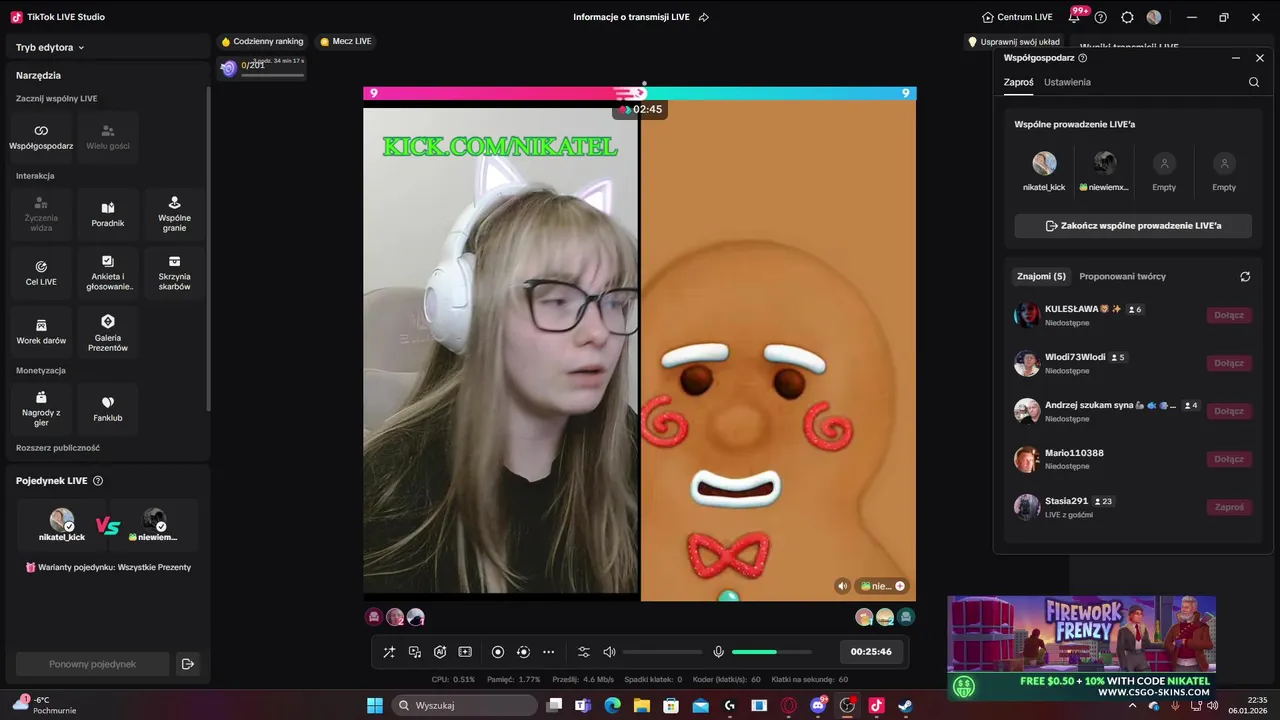Click Zakończ wspólne prowadzenie LIVE'a button
The height and width of the screenshot is (720, 1280).
(1133, 226)
